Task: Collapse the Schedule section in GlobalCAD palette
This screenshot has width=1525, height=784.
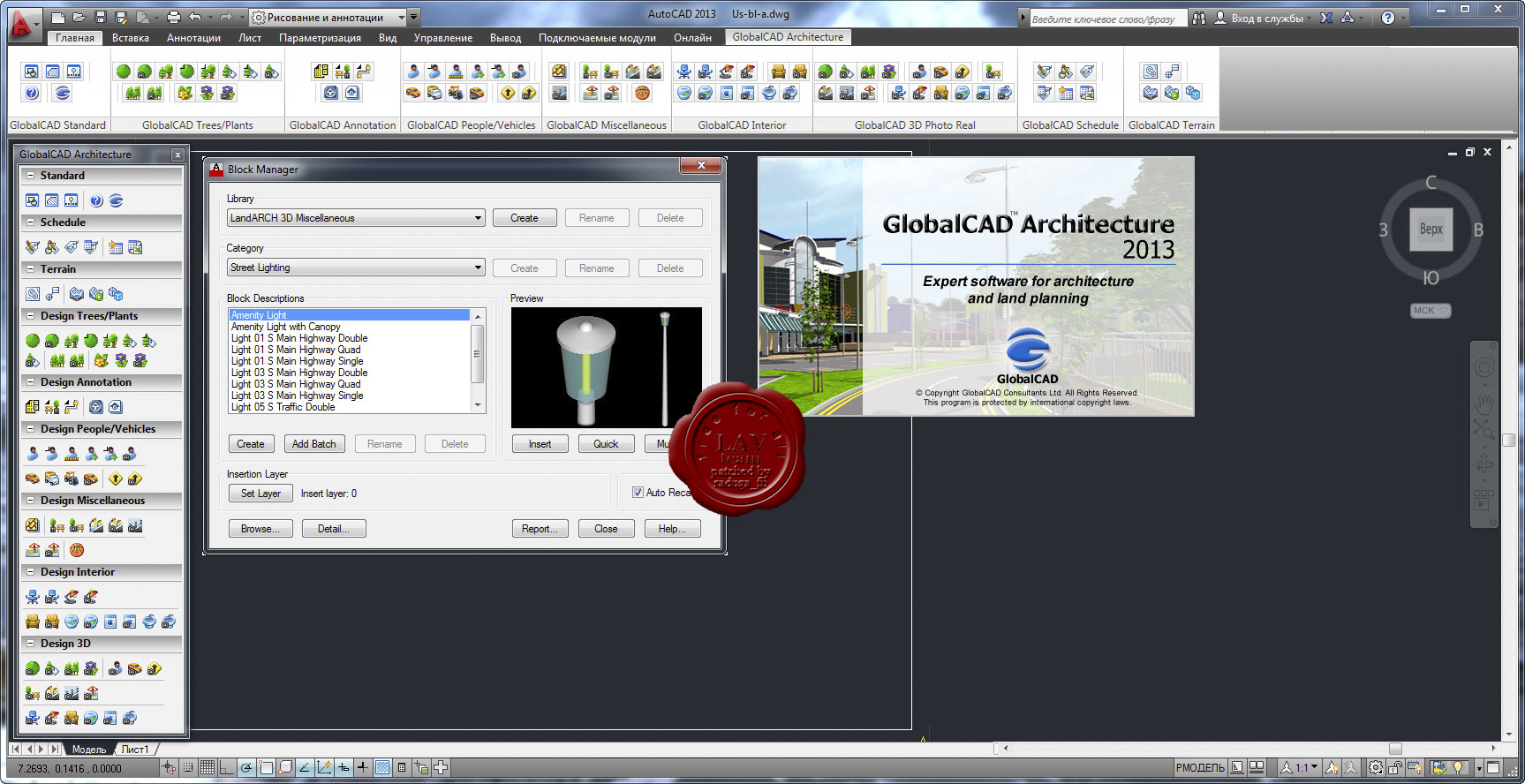Action: coord(30,222)
